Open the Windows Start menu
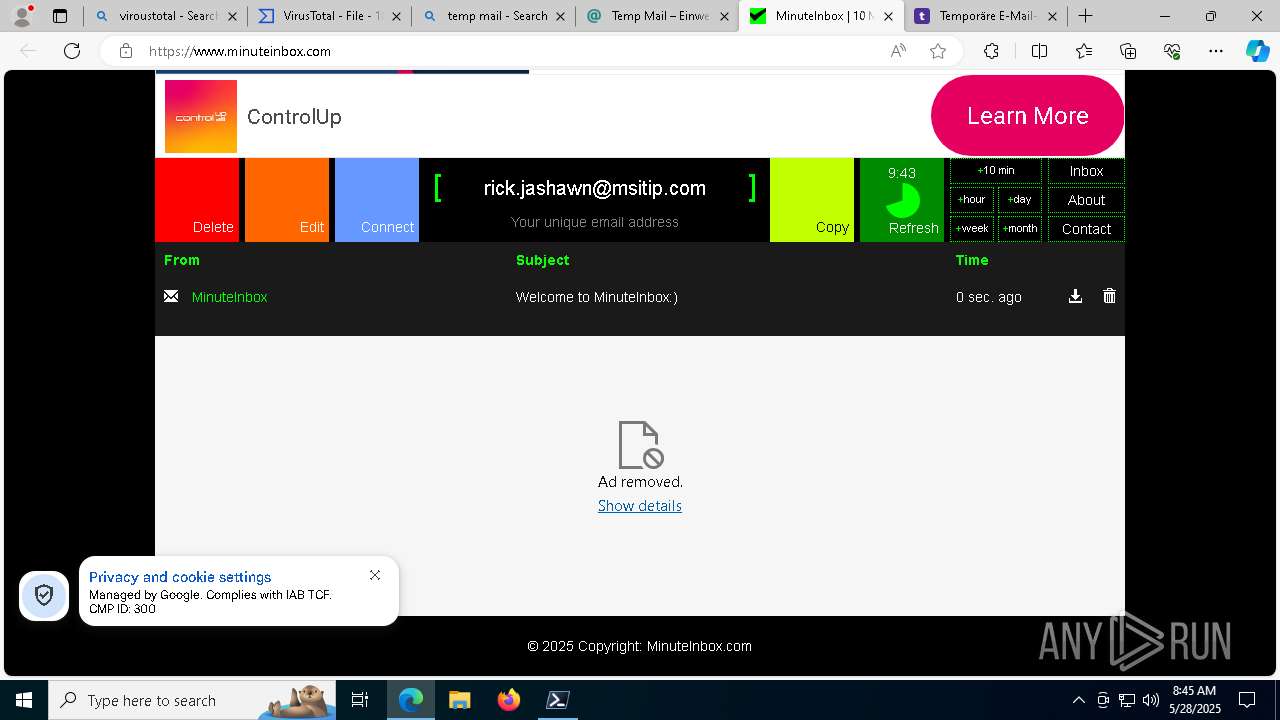 [x=24, y=700]
